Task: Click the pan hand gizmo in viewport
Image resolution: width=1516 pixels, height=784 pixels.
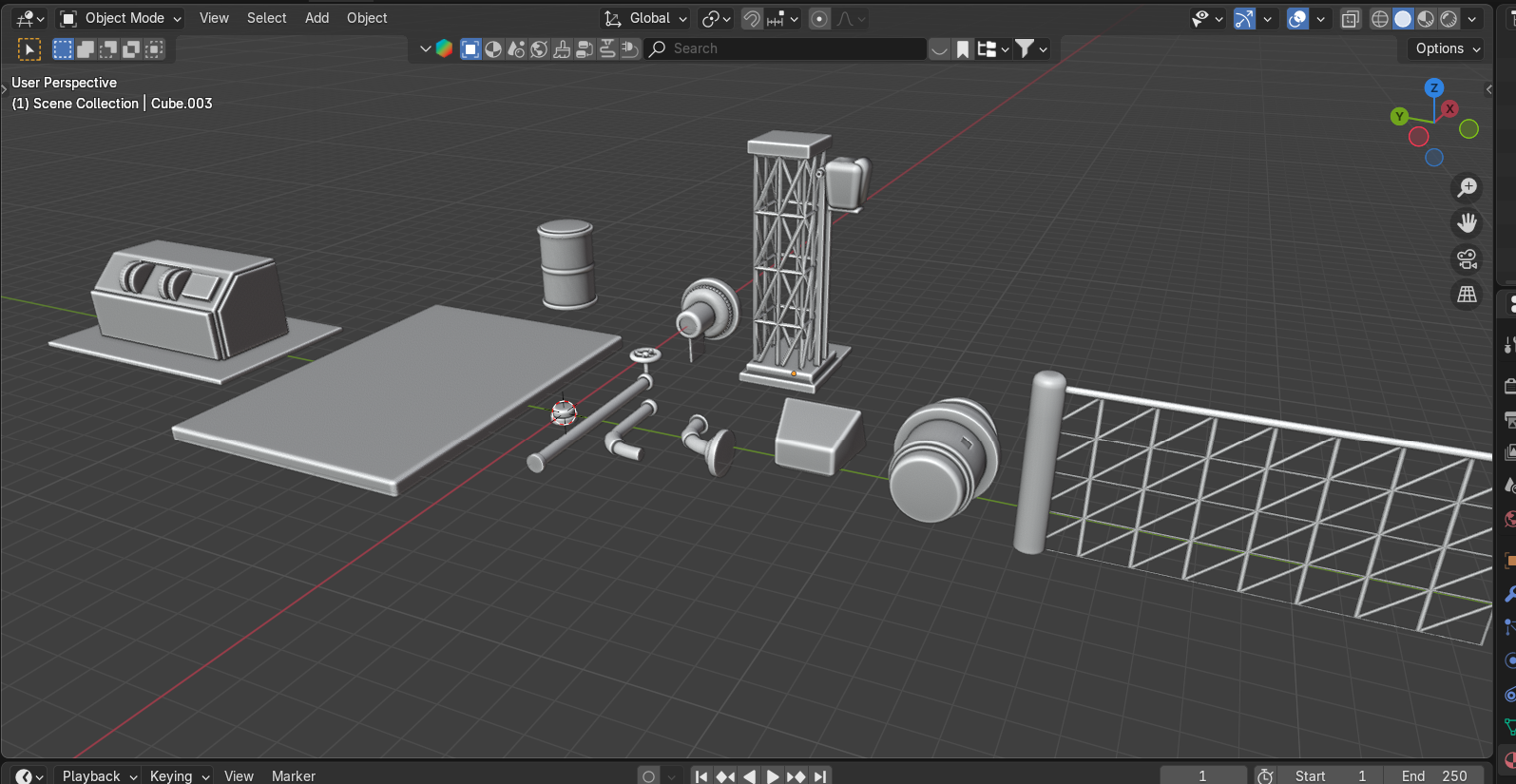Action: tap(1468, 223)
